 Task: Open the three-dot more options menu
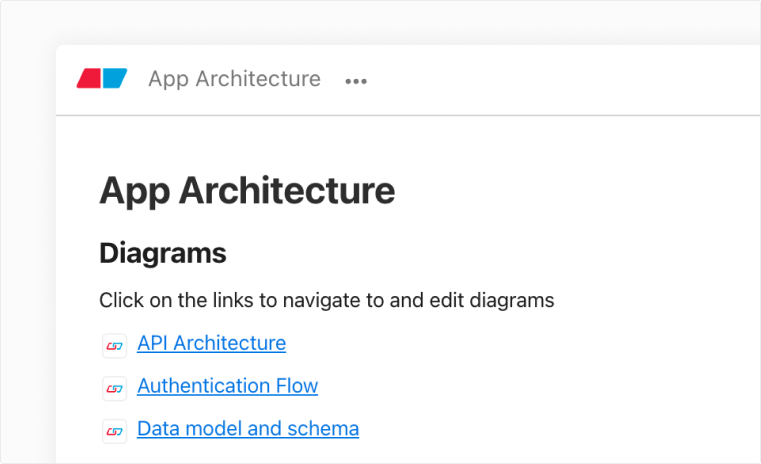coord(356,81)
